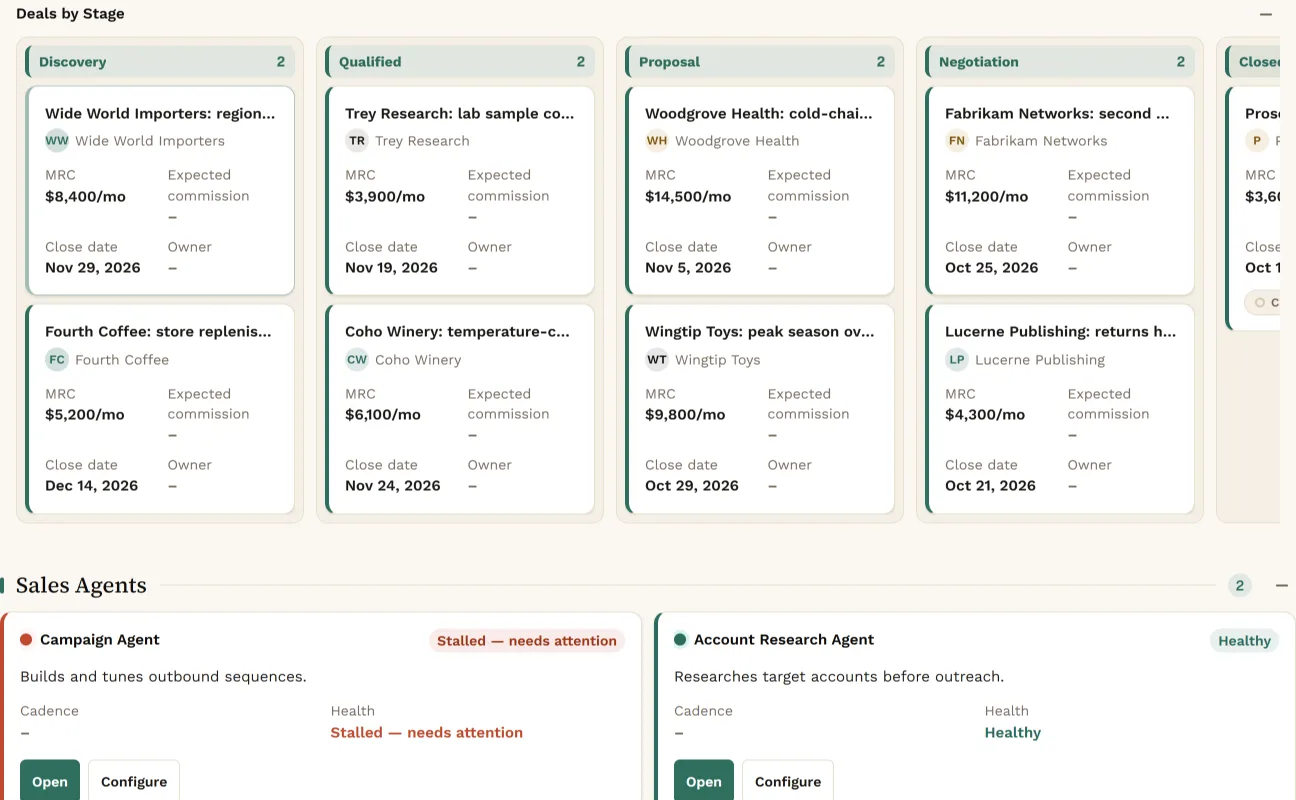Select the Discovery stage column header

coord(160,61)
